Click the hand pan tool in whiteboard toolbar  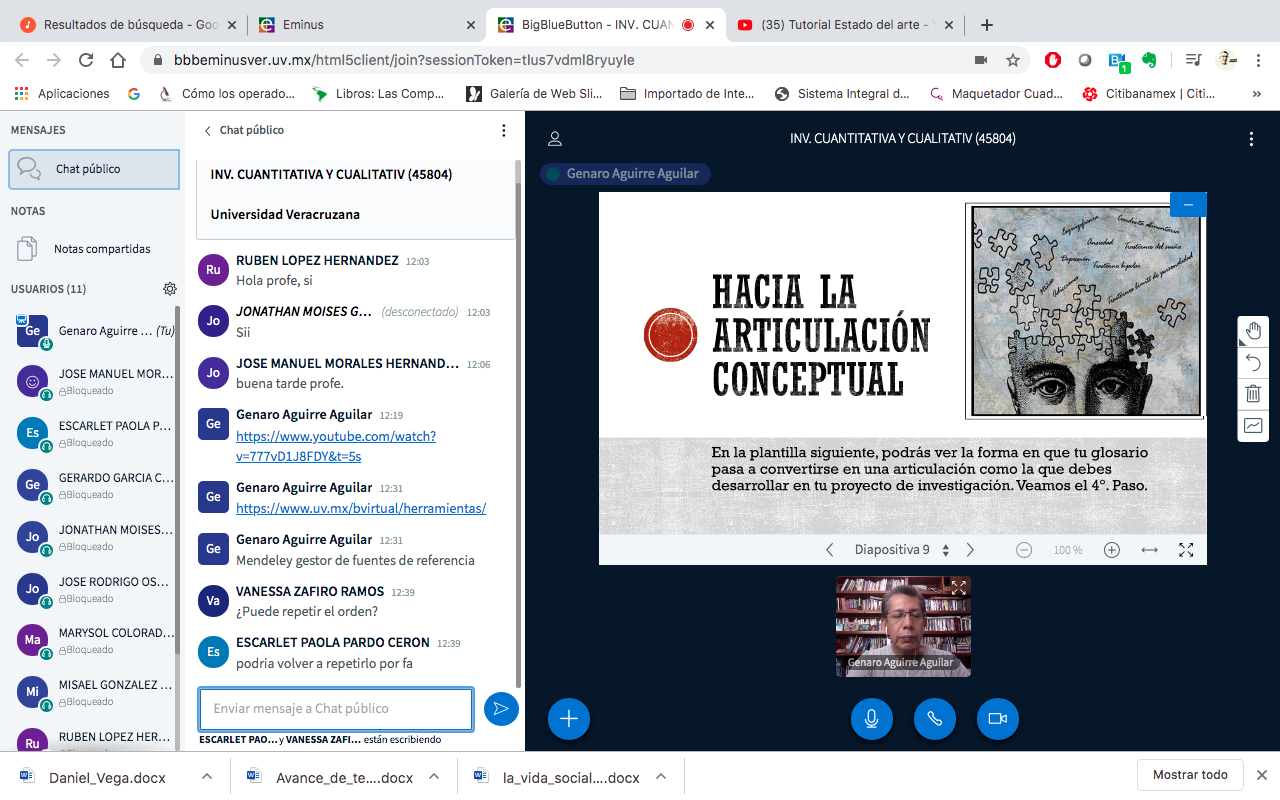click(1253, 331)
